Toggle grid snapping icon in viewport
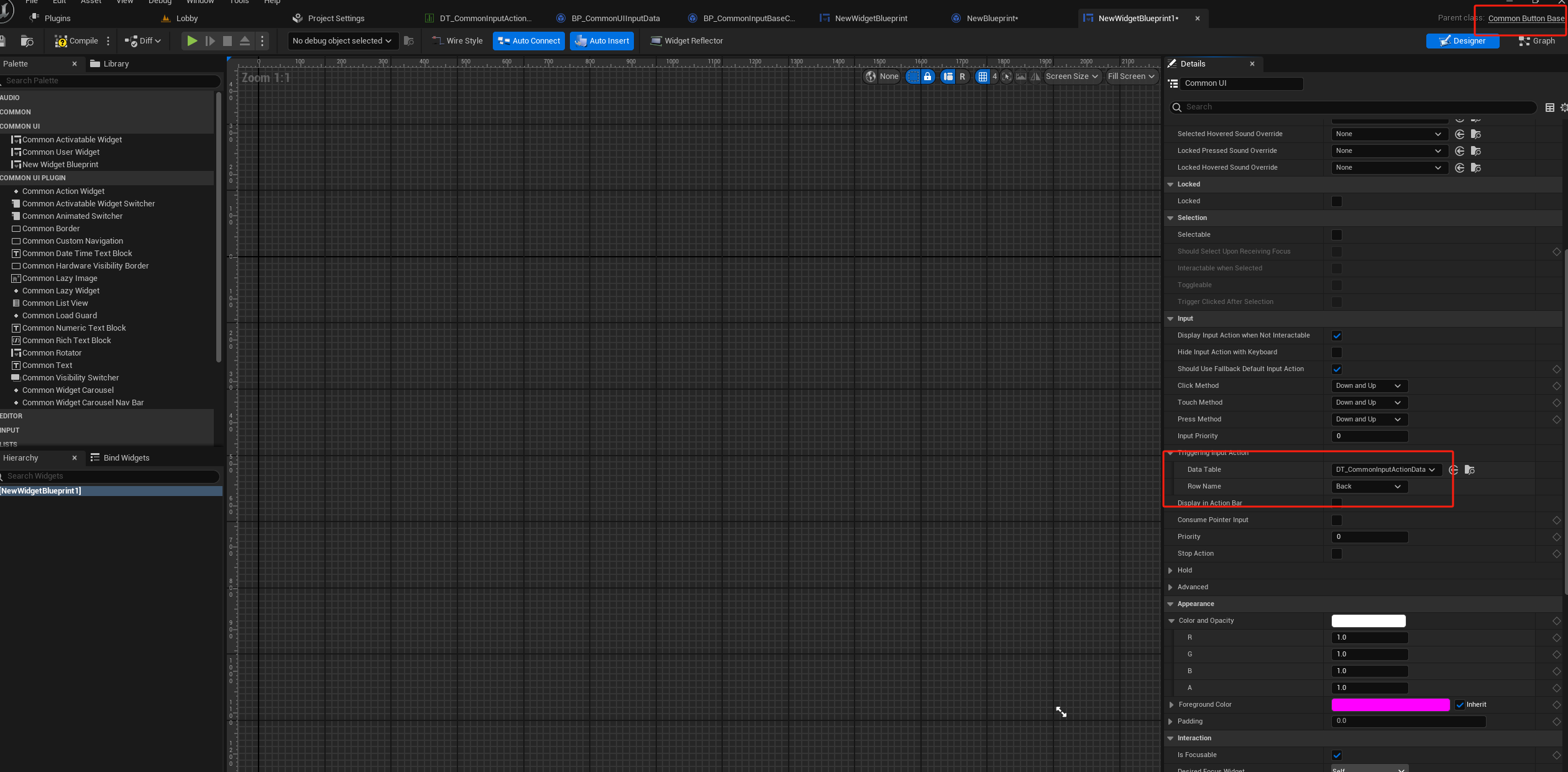The width and height of the screenshot is (1568, 772). (x=983, y=76)
